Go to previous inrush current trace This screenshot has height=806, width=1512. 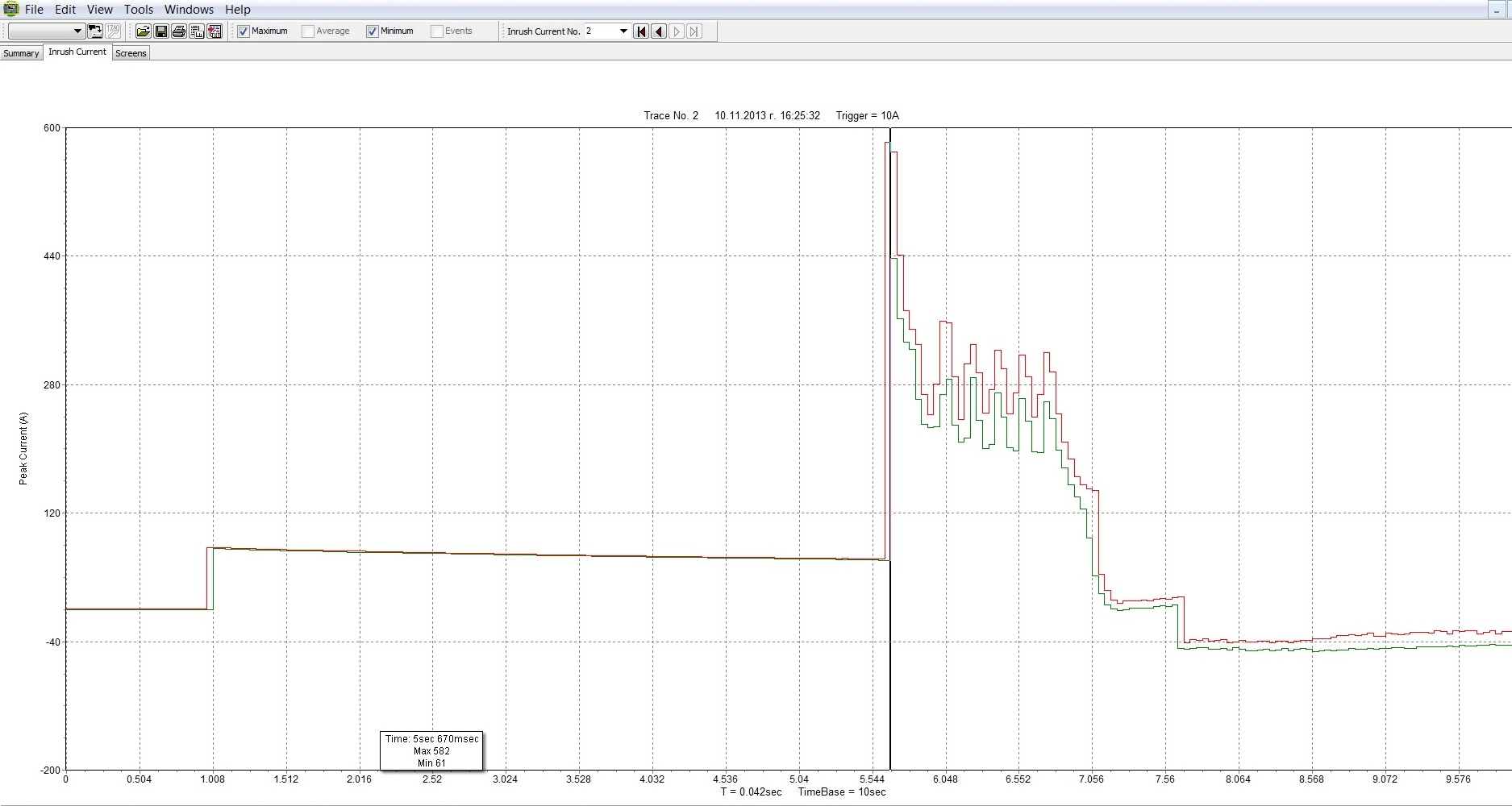pos(659,31)
